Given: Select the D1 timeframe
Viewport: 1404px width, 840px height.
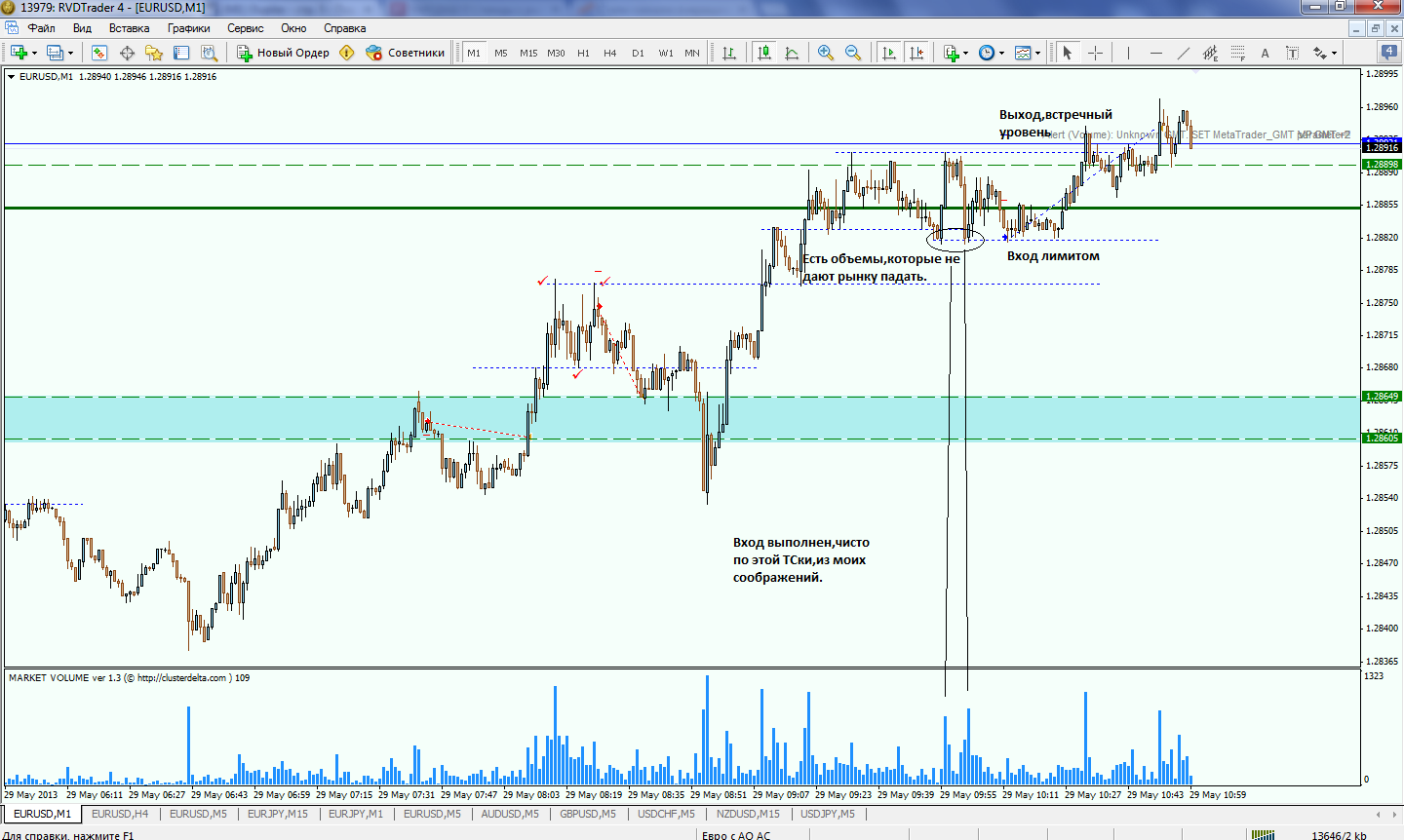Looking at the screenshot, I should [x=638, y=53].
